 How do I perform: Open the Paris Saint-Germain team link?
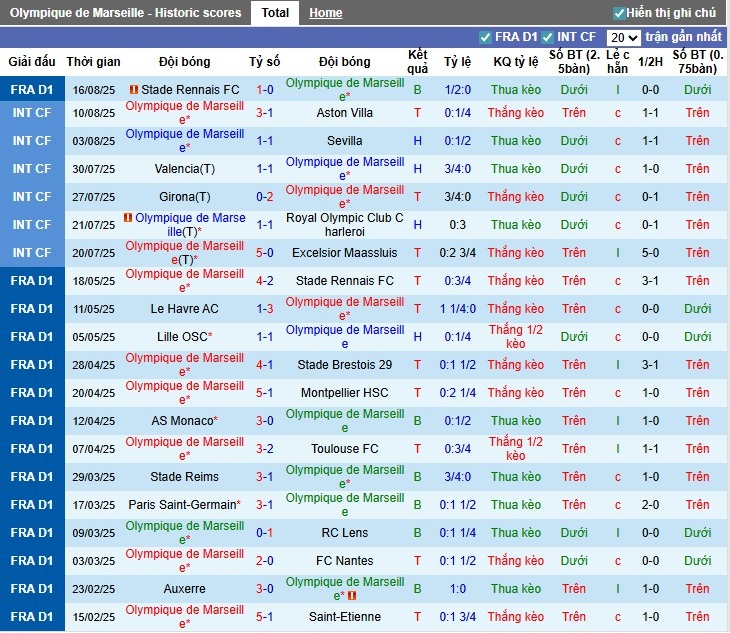click(x=183, y=505)
